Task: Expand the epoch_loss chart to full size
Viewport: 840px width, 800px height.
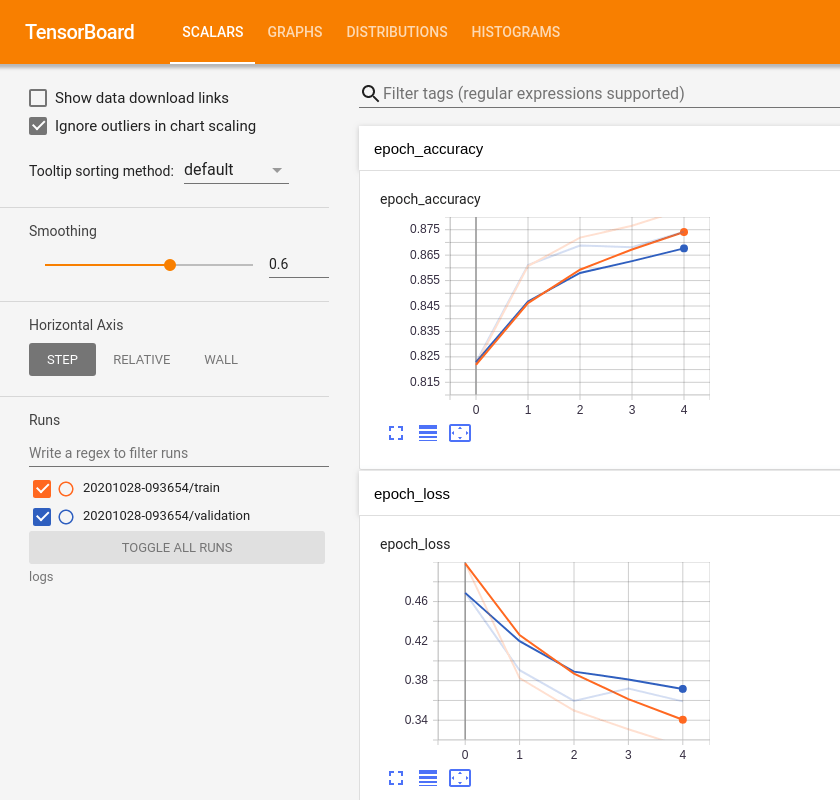Action: (x=396, y=778)
